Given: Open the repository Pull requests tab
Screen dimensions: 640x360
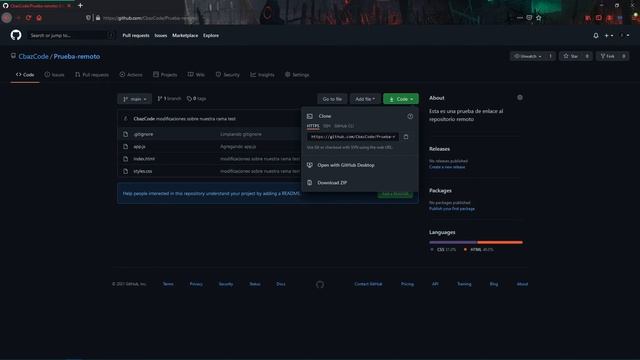Looking at the screenshot, I should [x=92, y=75].
